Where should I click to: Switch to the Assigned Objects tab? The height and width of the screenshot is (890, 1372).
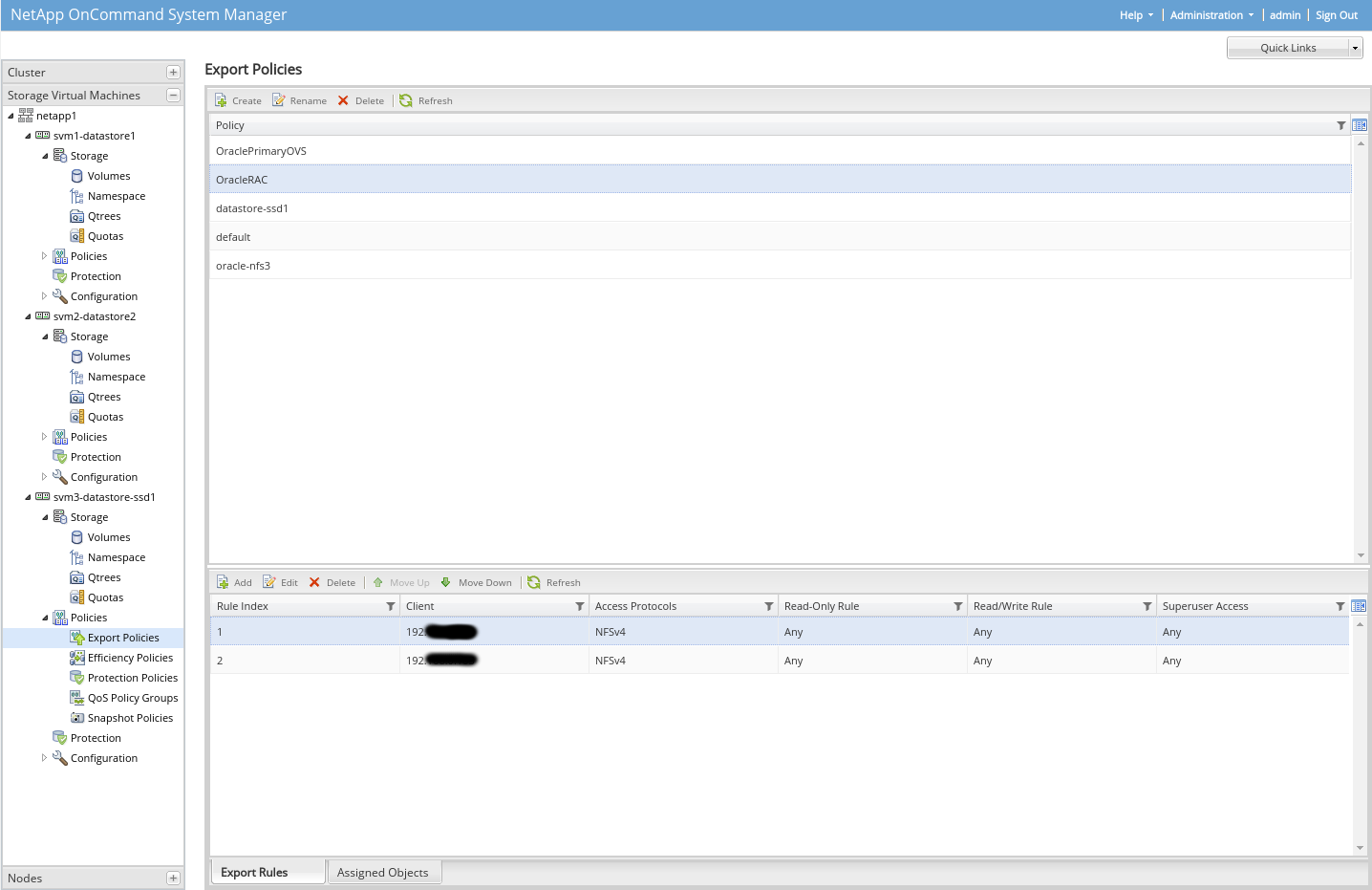[x=383, y=872]
